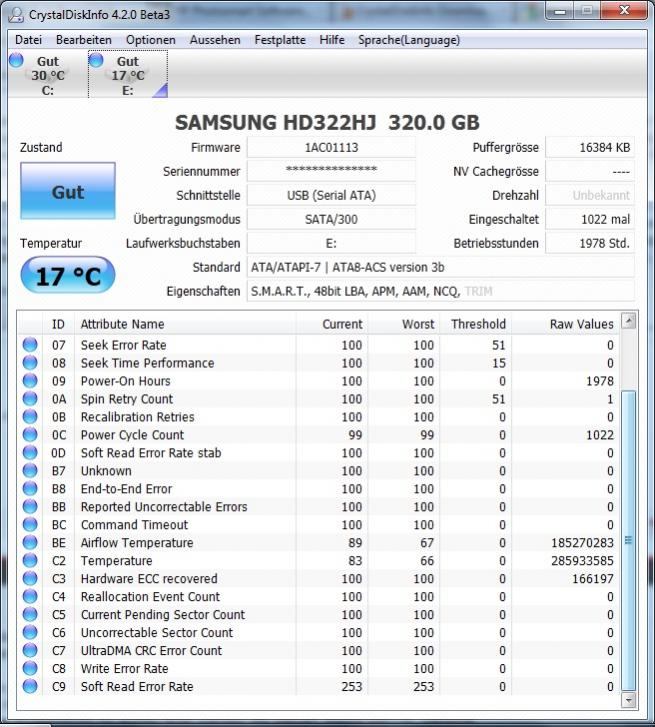Click the Attribute Name column header
Image resolution: width=655 pixels, height=727 pixels.
point(185,324)
